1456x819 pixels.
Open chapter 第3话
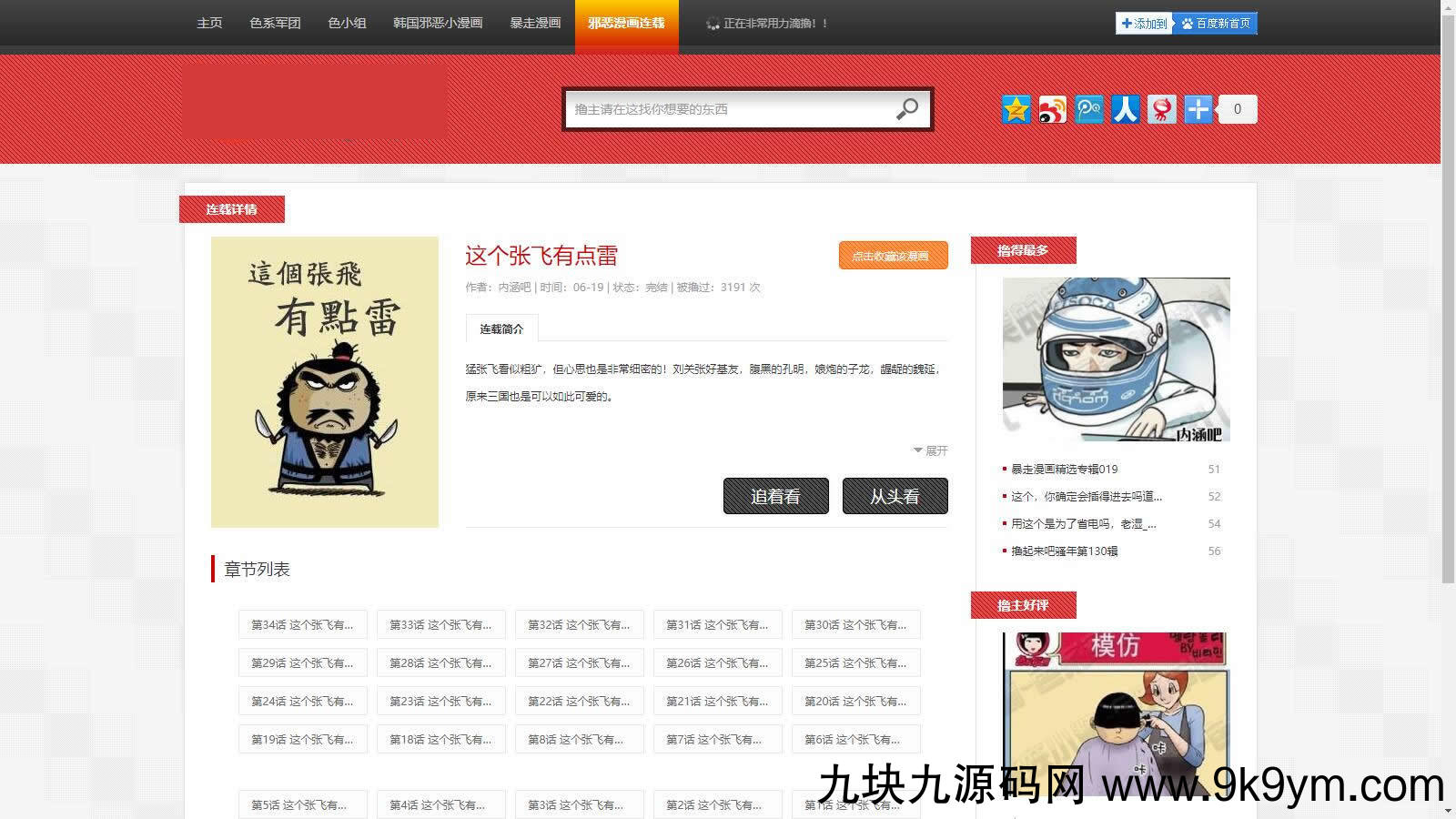coord(580,805)
